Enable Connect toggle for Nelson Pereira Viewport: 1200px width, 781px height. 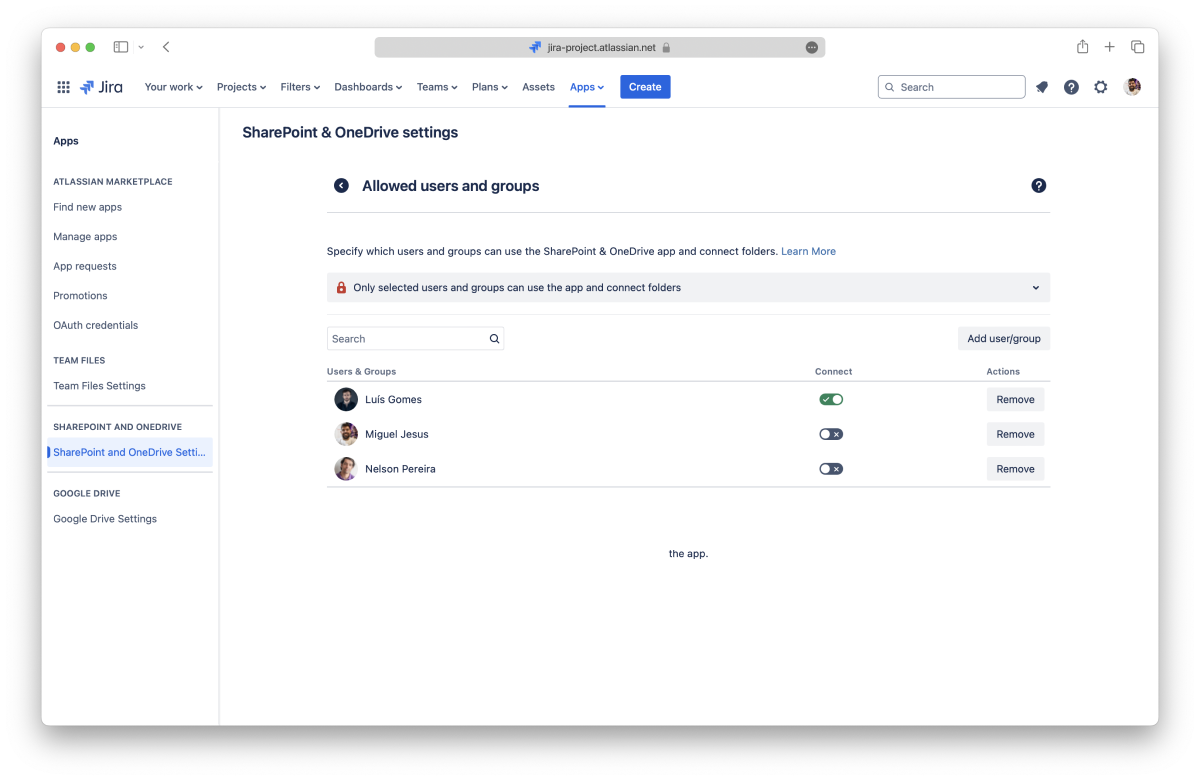(x=831, y=469)
